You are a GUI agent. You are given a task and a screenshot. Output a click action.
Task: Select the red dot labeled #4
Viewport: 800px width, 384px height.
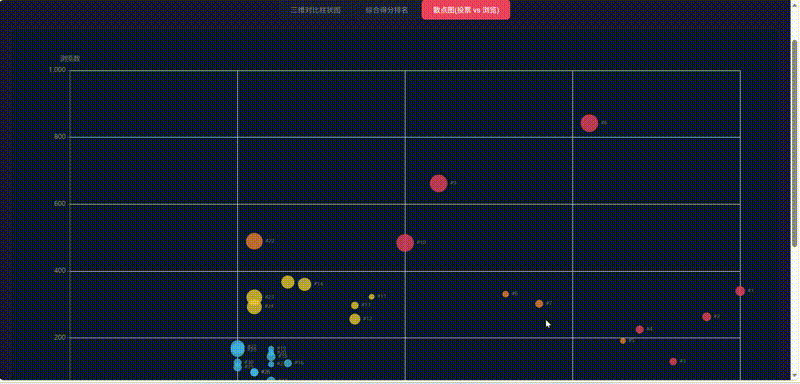click(640, 329)
